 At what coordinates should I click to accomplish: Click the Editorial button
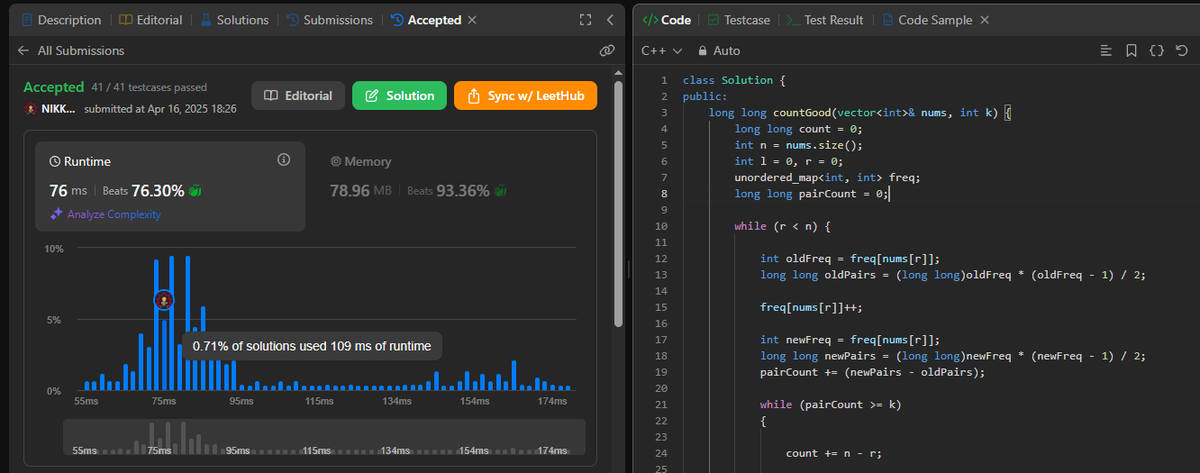click(298, 95)
